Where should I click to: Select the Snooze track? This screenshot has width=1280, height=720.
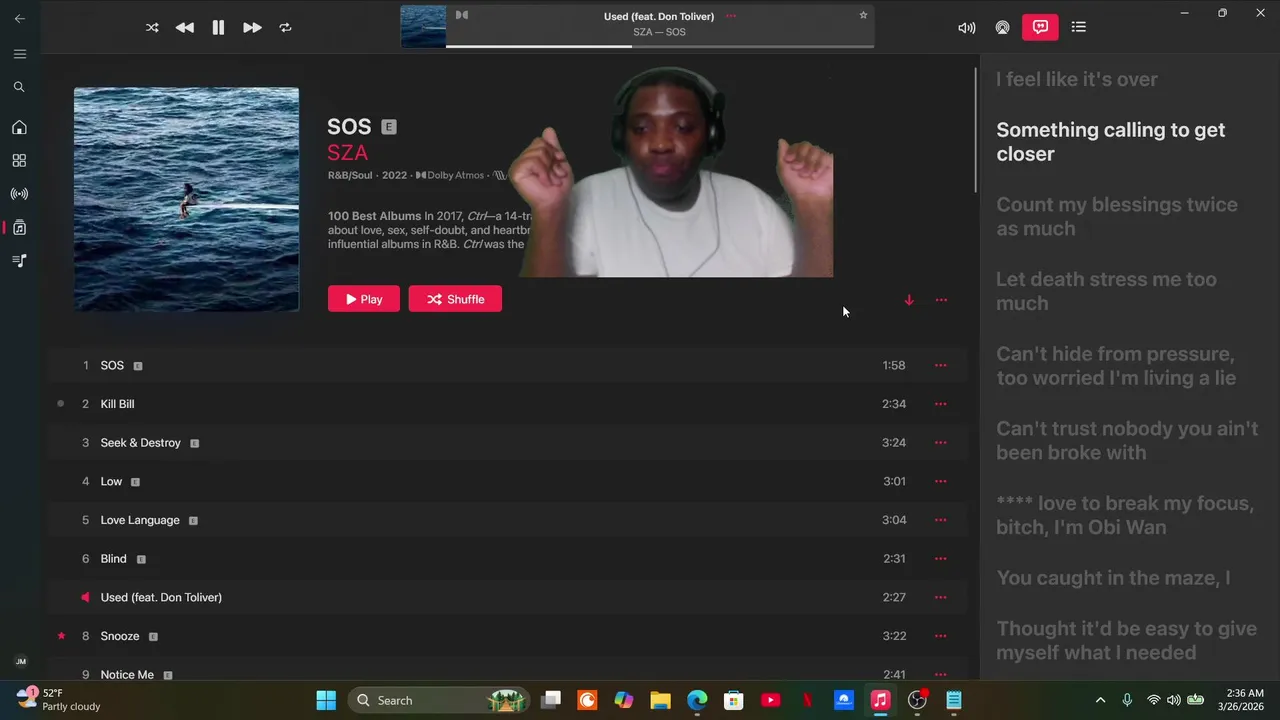pos(507,636)
